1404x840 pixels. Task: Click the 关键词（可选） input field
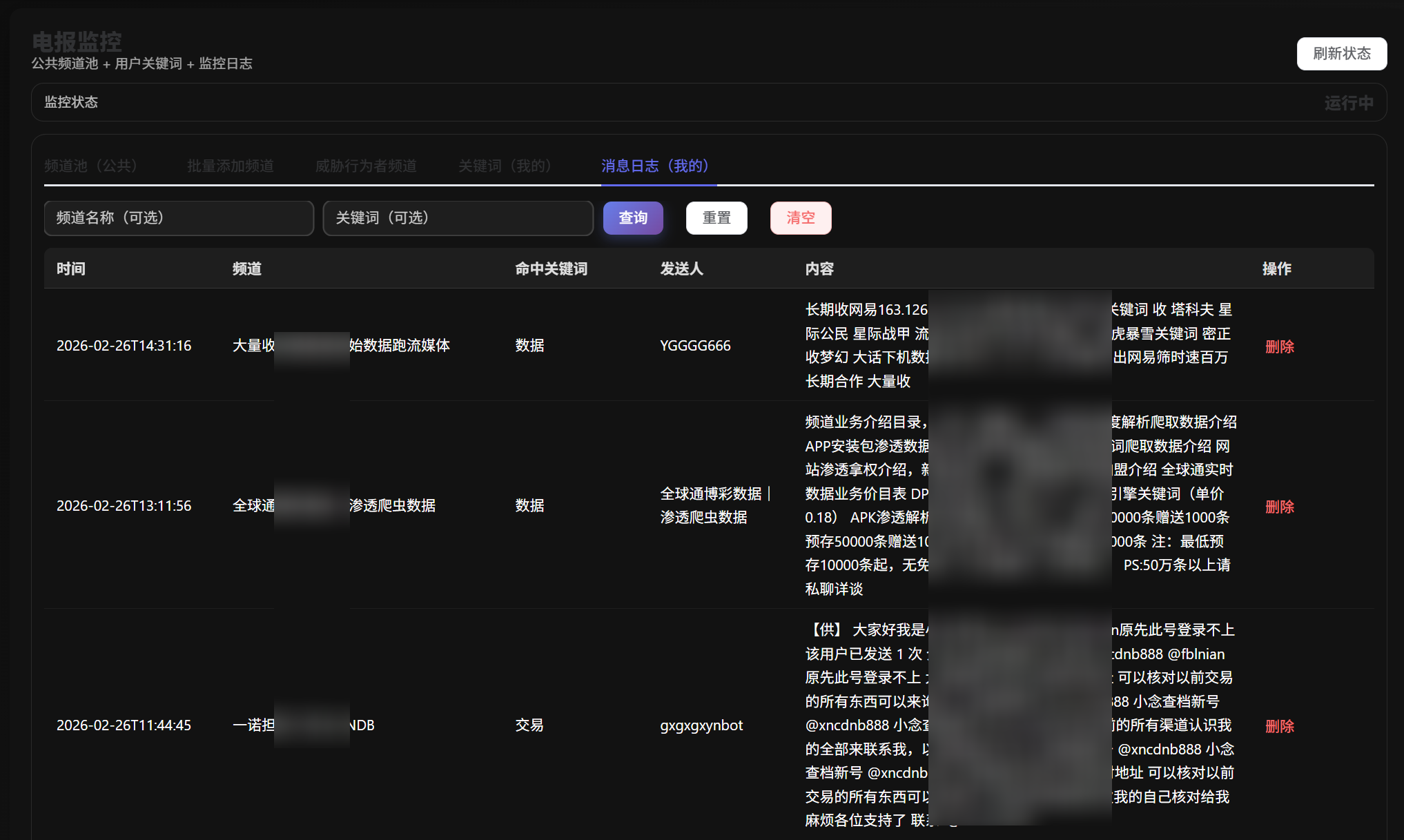tap(458, 217)
